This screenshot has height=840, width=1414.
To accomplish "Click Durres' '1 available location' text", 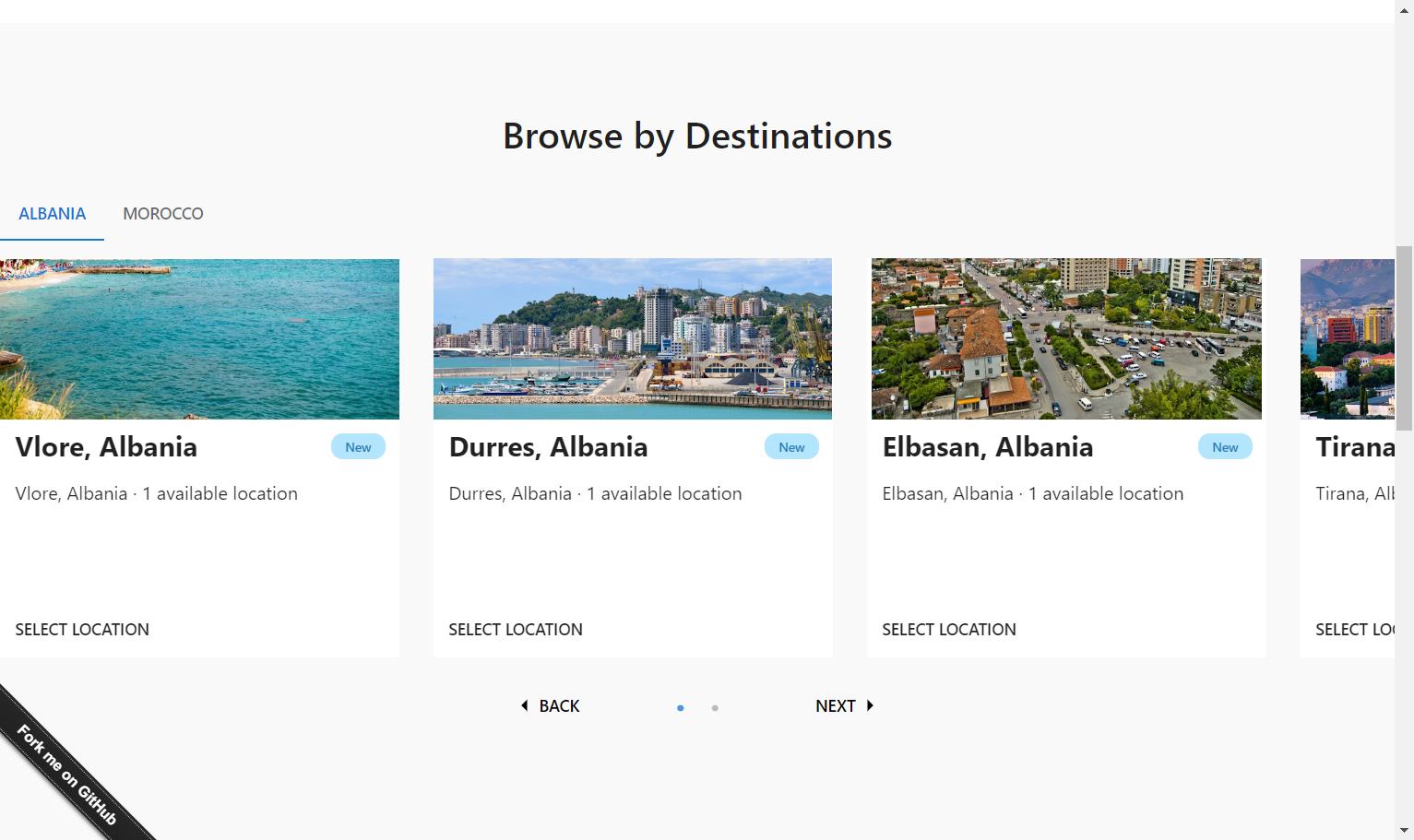I will [664, 494].
